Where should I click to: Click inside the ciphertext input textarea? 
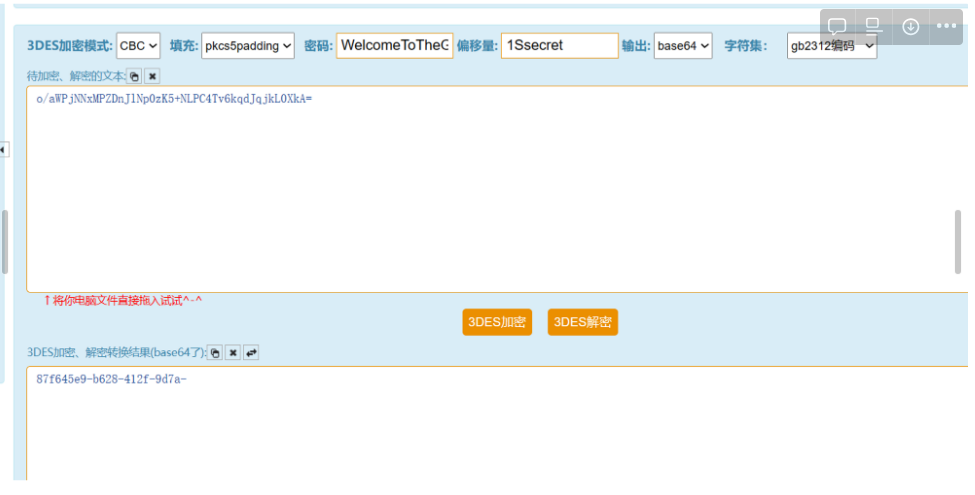(x=480, y=190)
